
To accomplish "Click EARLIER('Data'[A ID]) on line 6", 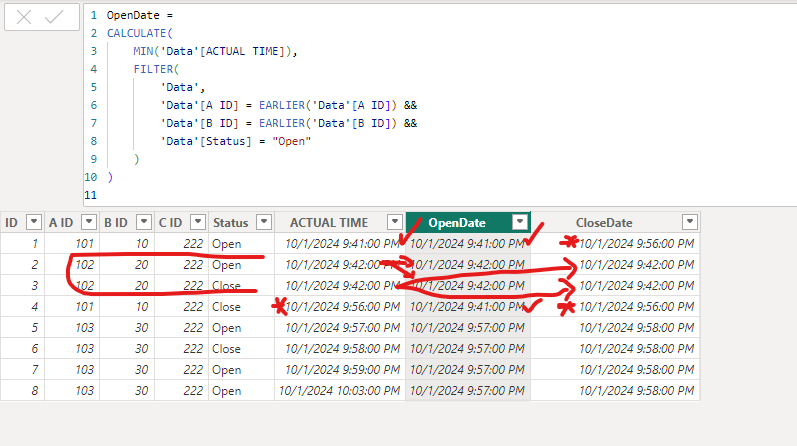I will [x=328, y=105].
